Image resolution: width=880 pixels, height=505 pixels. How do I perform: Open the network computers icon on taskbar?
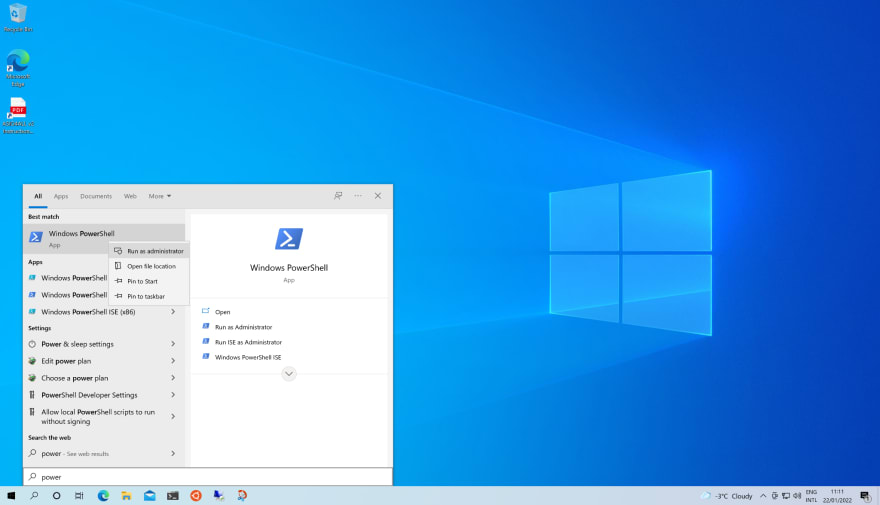219,495
